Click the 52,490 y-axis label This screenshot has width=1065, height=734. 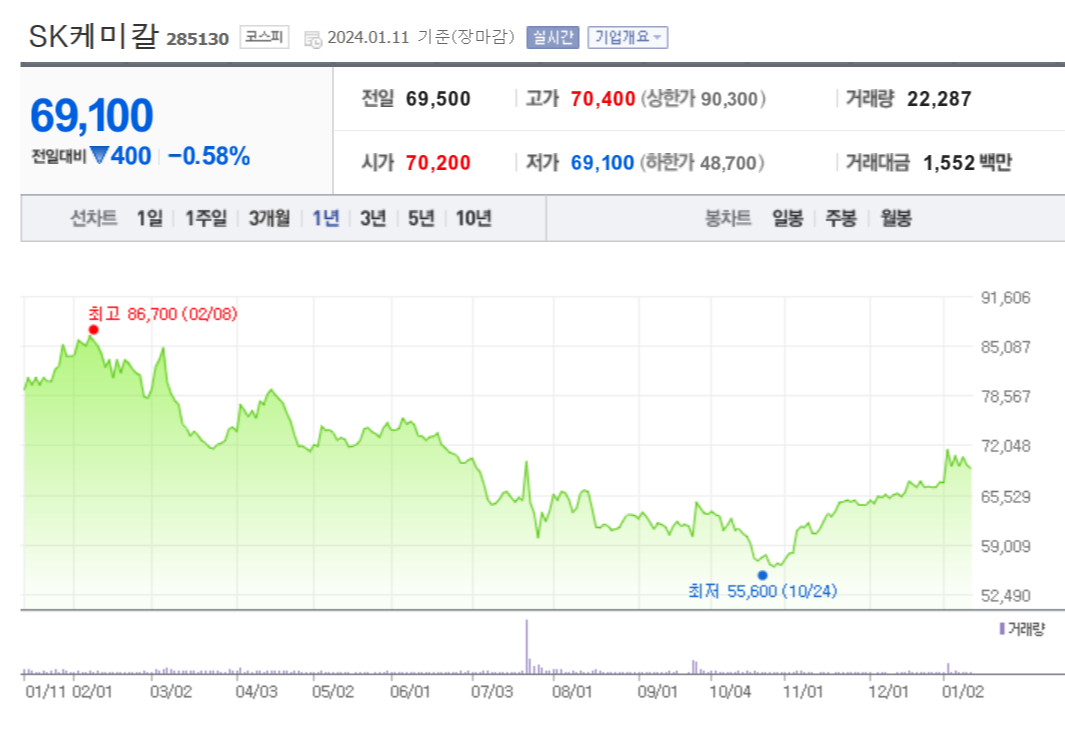1005,595
